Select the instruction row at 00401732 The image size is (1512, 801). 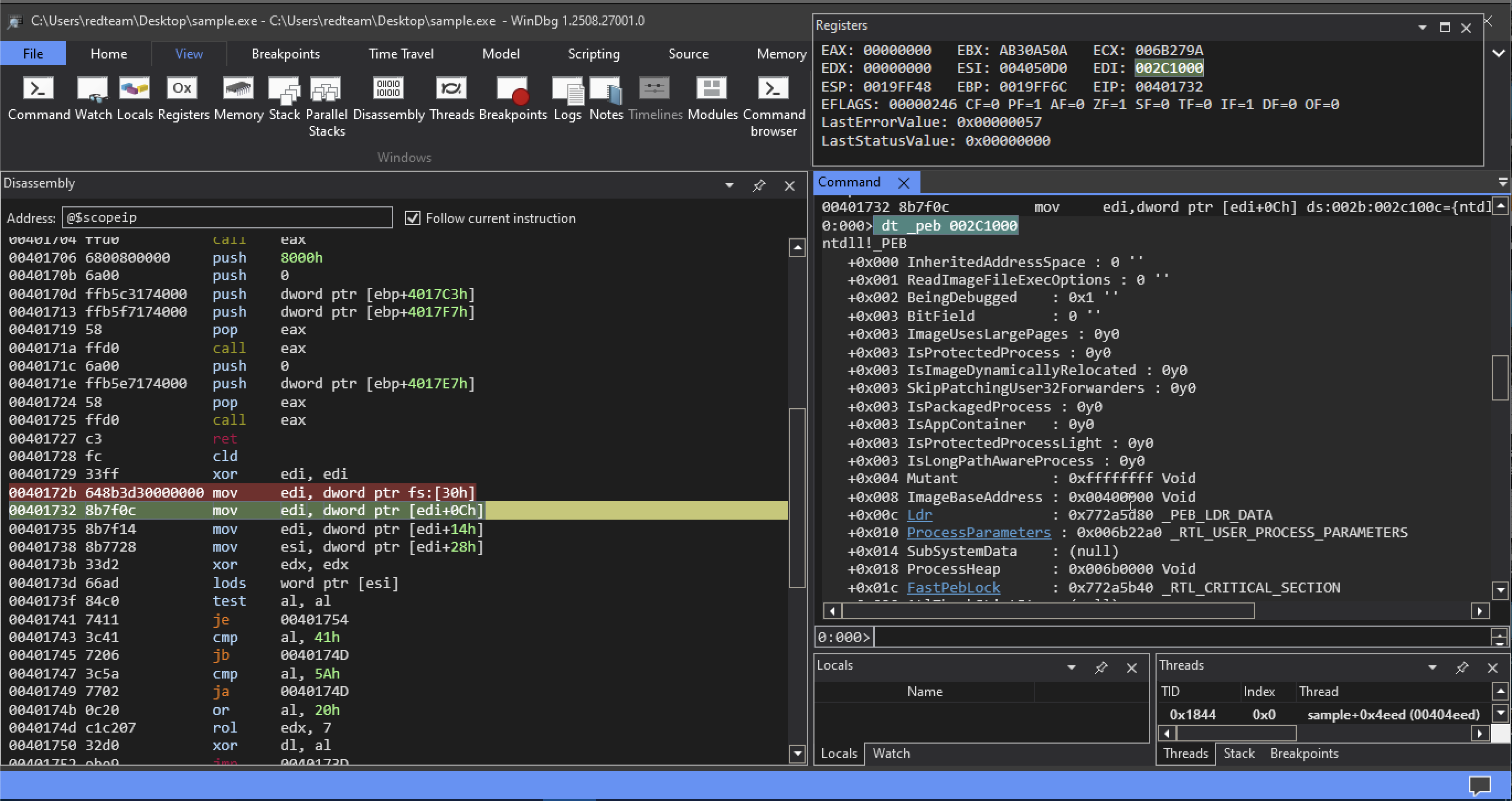tap(398, 510)
